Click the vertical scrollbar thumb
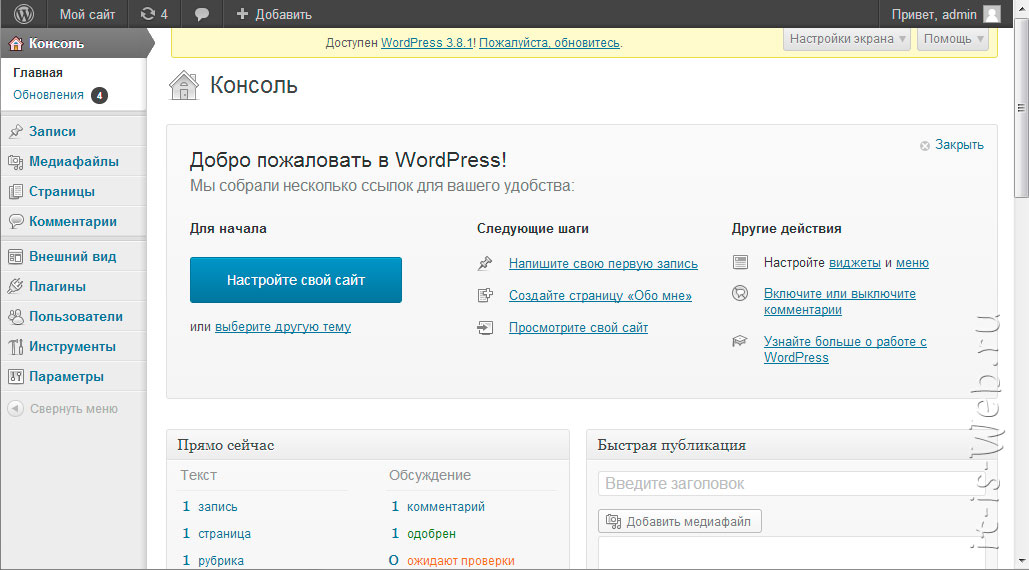1029x570 pixels. pos(1021,108)
